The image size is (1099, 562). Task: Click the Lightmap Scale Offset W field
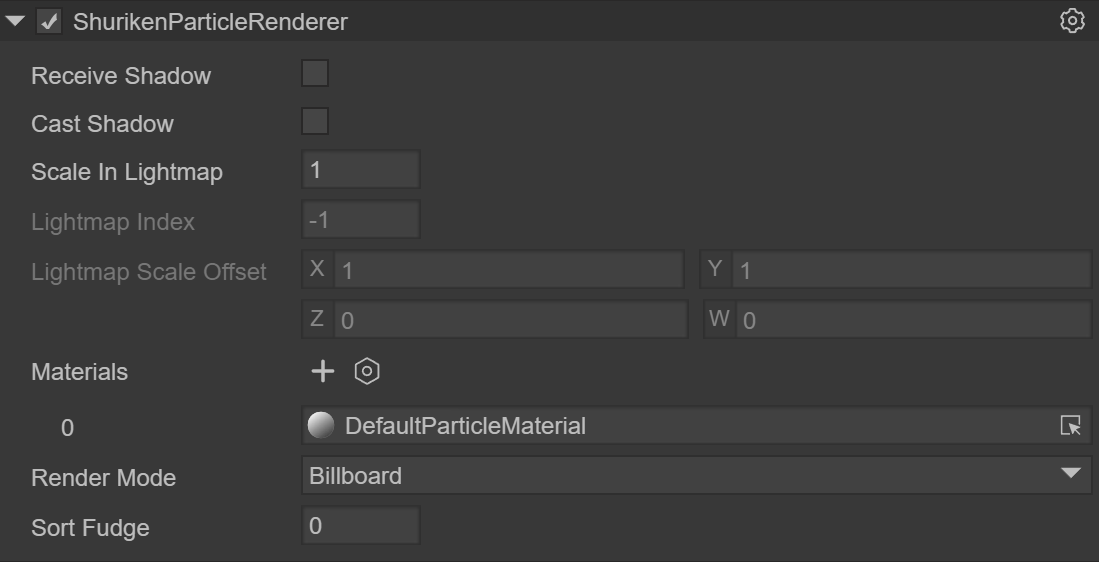(x=912, y=320)
